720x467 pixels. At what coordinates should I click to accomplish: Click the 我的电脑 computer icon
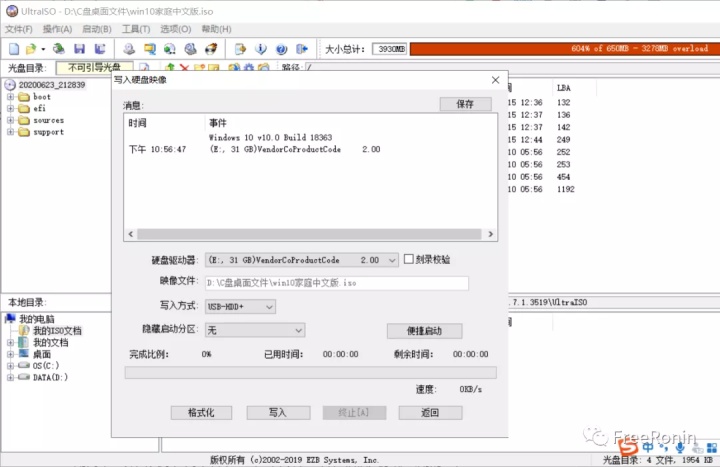pyautogui.click(x=10, y=318)
